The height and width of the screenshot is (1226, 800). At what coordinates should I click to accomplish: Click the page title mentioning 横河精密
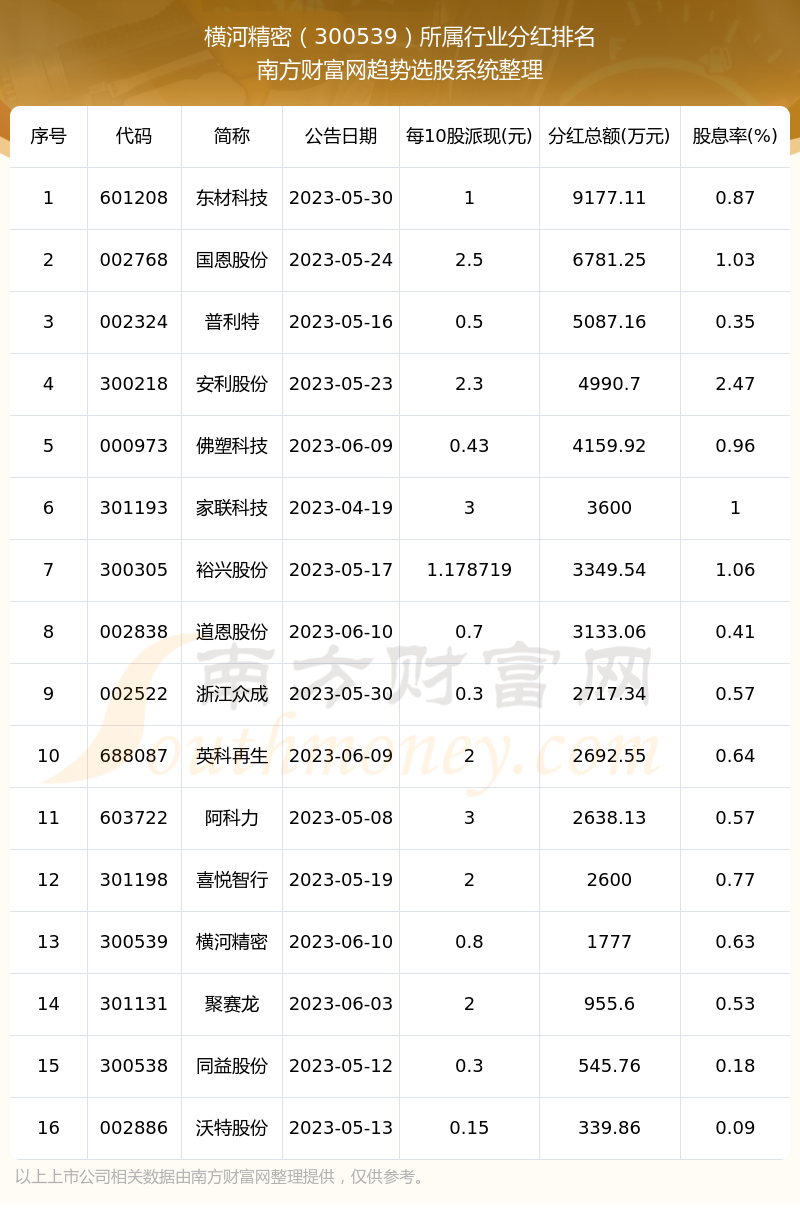[x=400, y=37]
